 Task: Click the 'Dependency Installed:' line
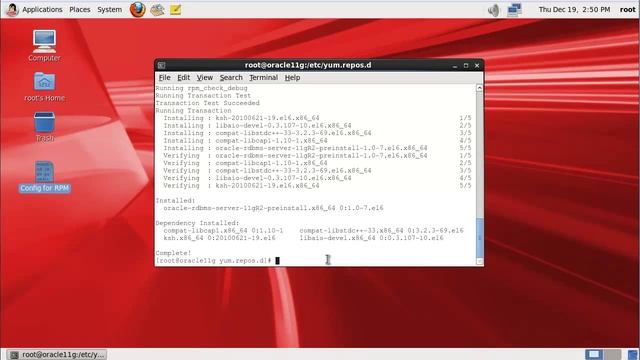[x=197, y=223]
